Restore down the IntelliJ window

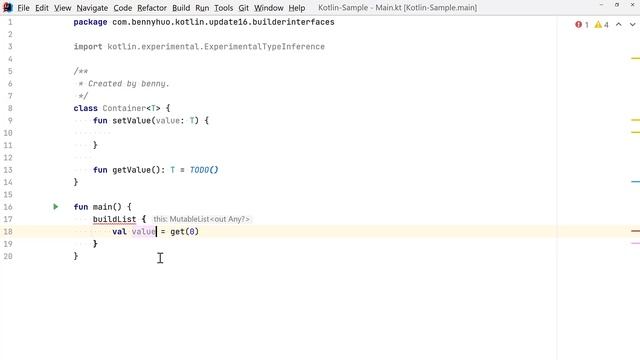tap(617, 5)
